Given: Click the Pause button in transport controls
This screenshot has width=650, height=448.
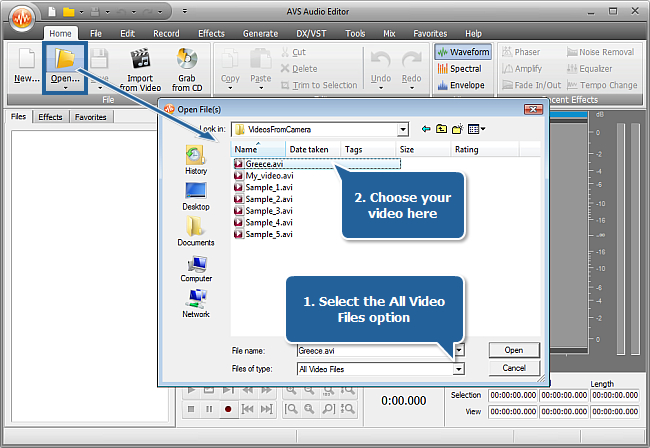Looking at the screenshot, I should [209, 409].
